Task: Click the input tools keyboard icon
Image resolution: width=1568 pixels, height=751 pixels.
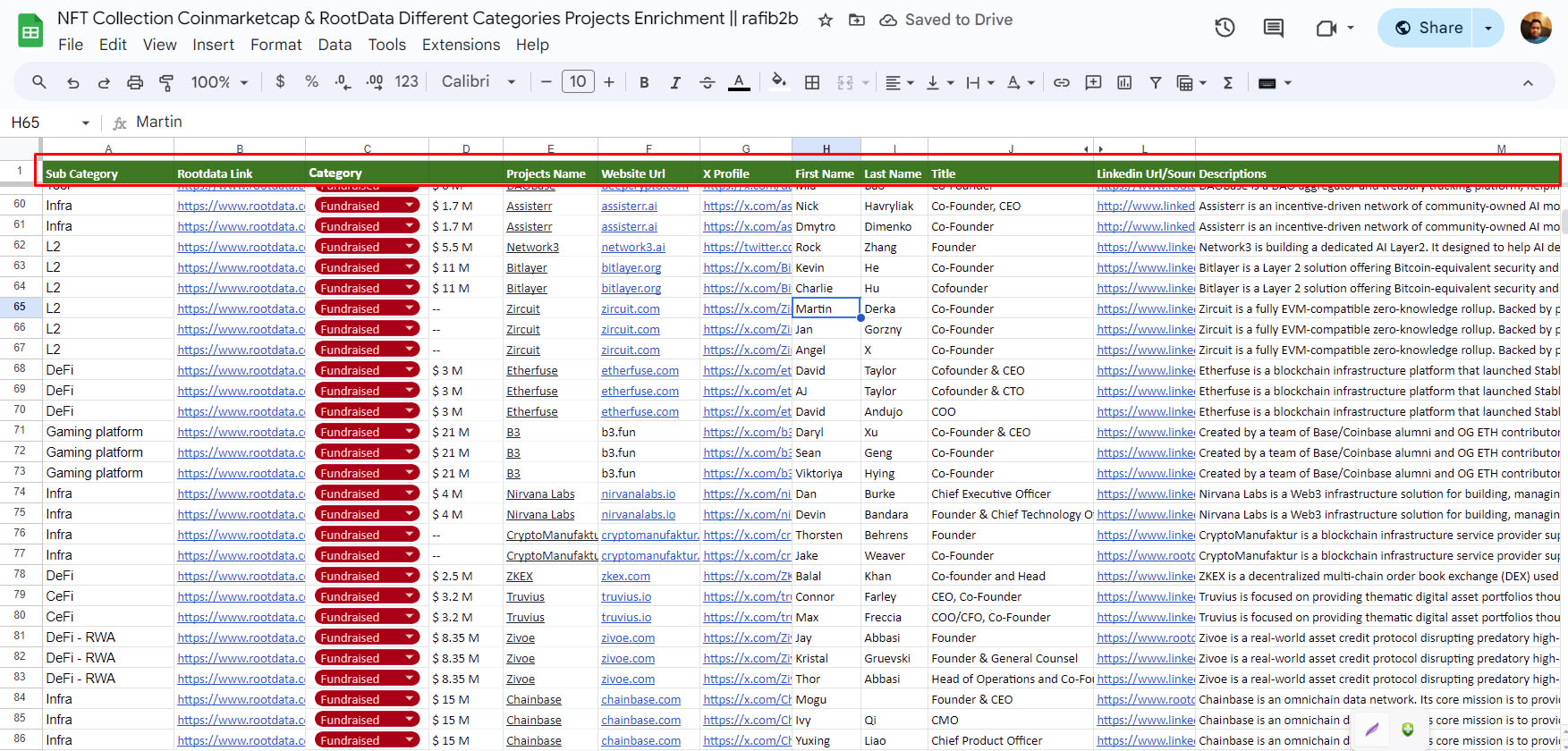Action: click(x=1267, y=82)
